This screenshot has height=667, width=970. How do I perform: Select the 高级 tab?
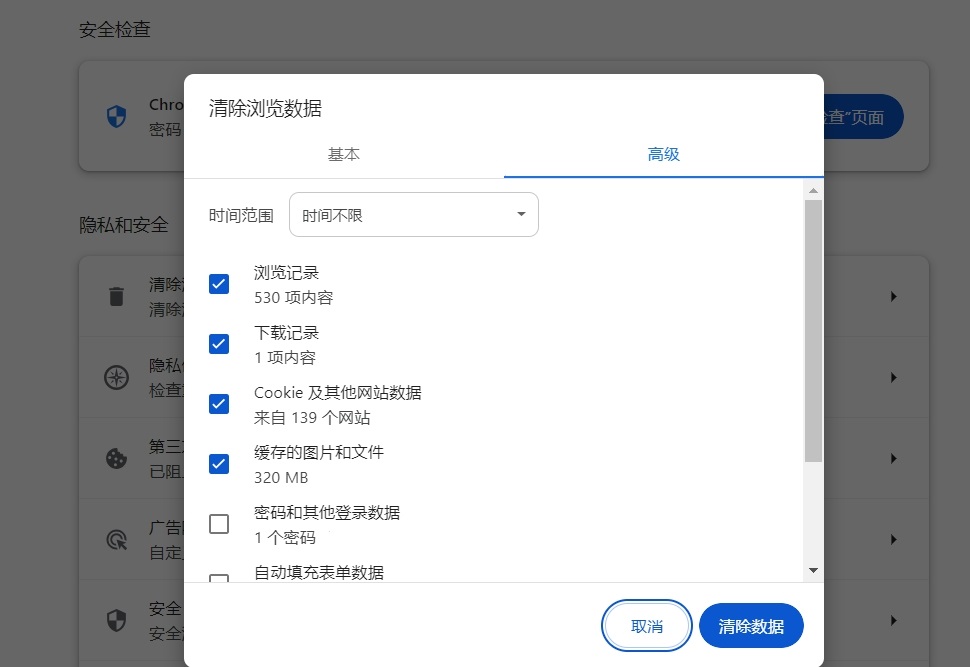pyautogui.click(x=662, y=155)
